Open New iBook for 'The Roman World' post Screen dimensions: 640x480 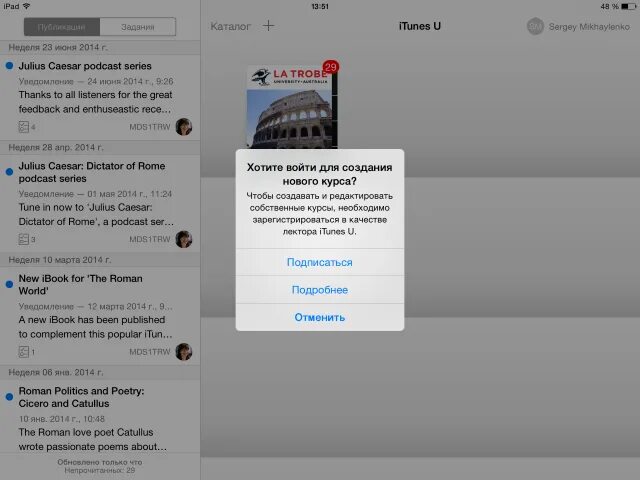pos(100,316)
